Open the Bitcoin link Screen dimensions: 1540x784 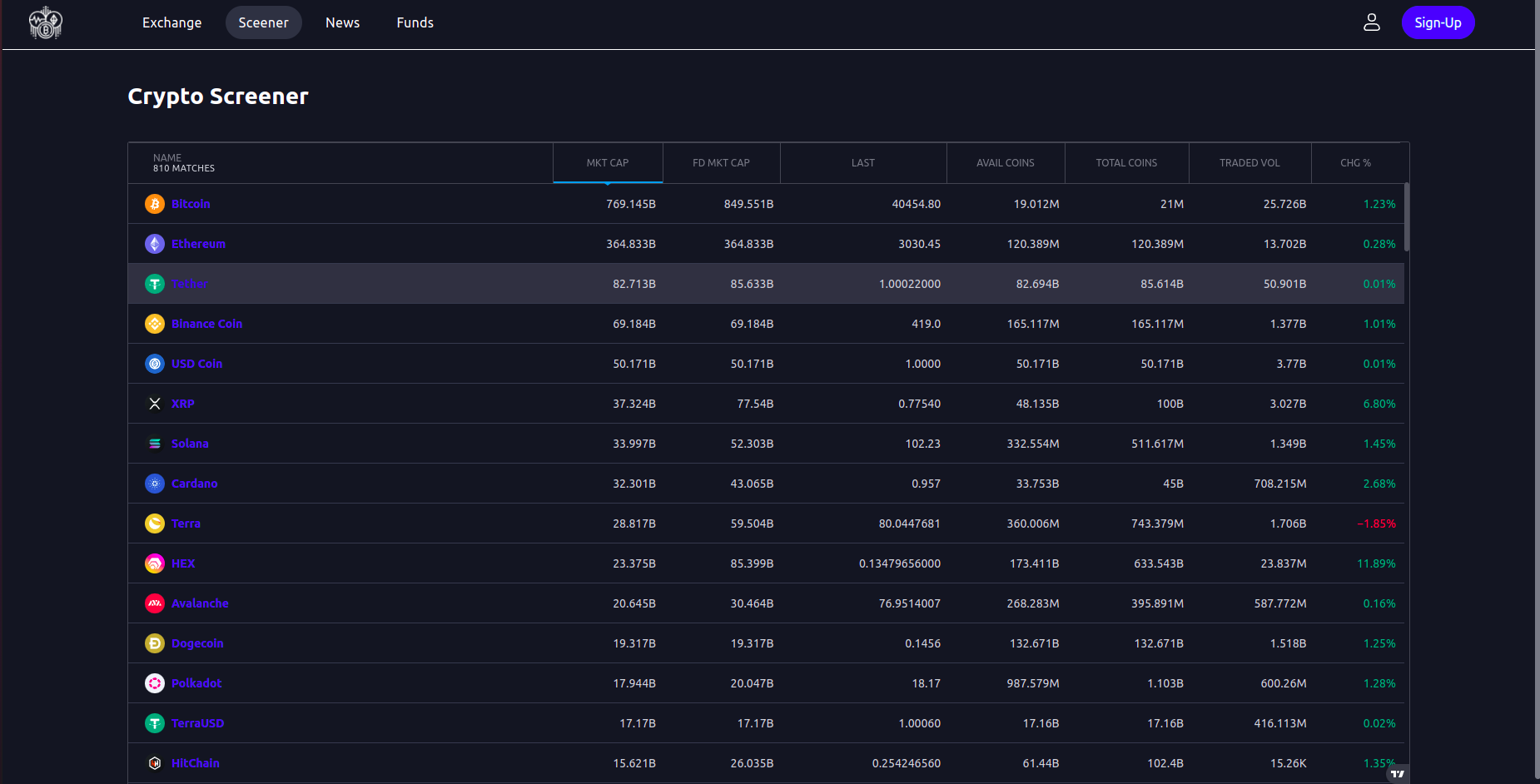click(x=191, y=204)
